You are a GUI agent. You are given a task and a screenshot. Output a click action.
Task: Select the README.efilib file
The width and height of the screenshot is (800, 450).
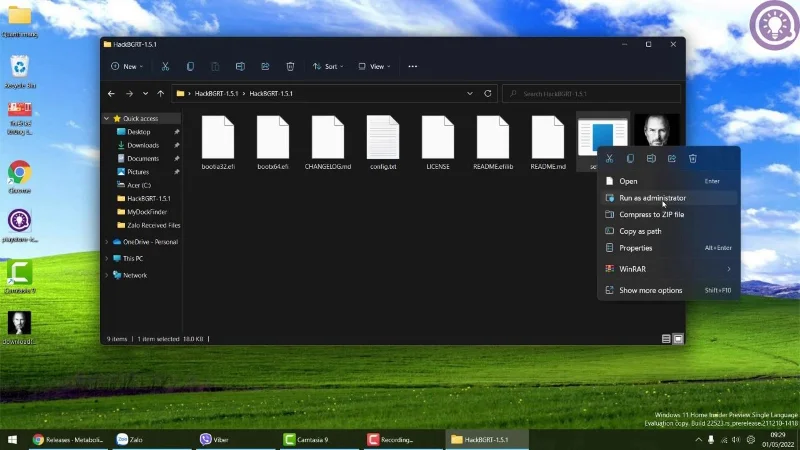click(x=493, y=142)
